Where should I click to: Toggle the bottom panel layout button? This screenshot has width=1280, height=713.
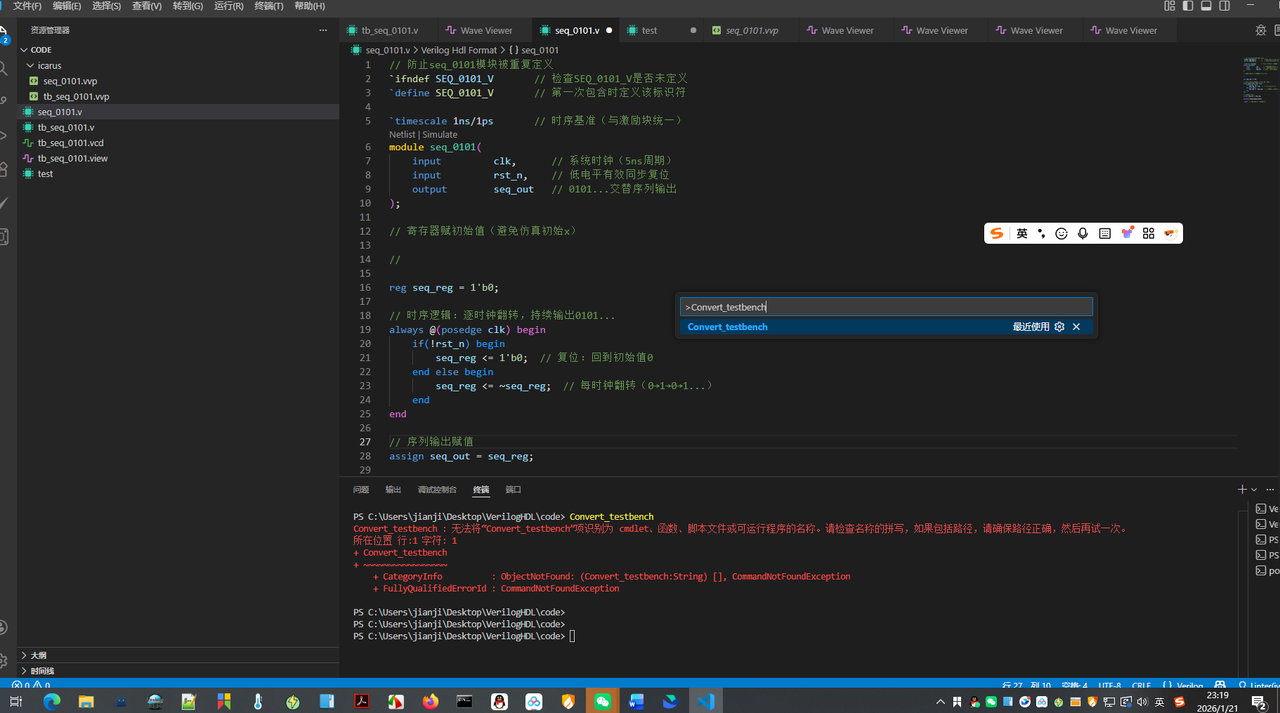[1206, 6]
